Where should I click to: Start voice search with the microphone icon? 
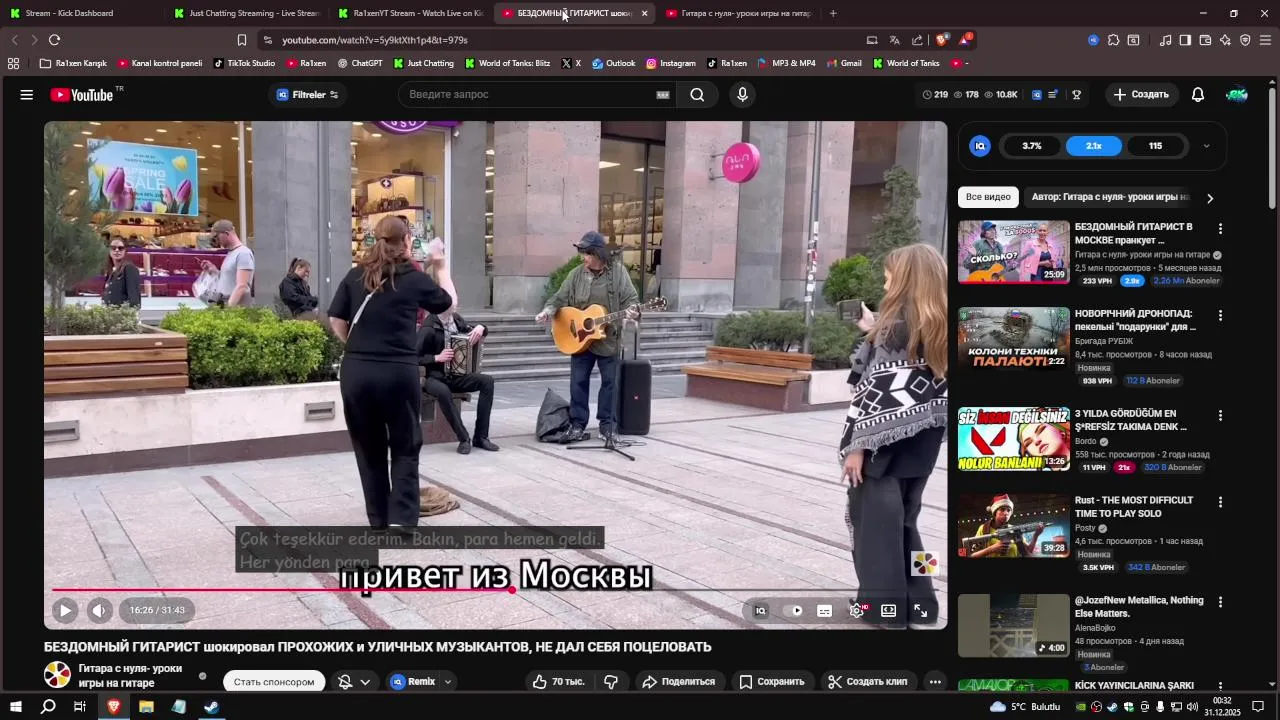[742, 95]
